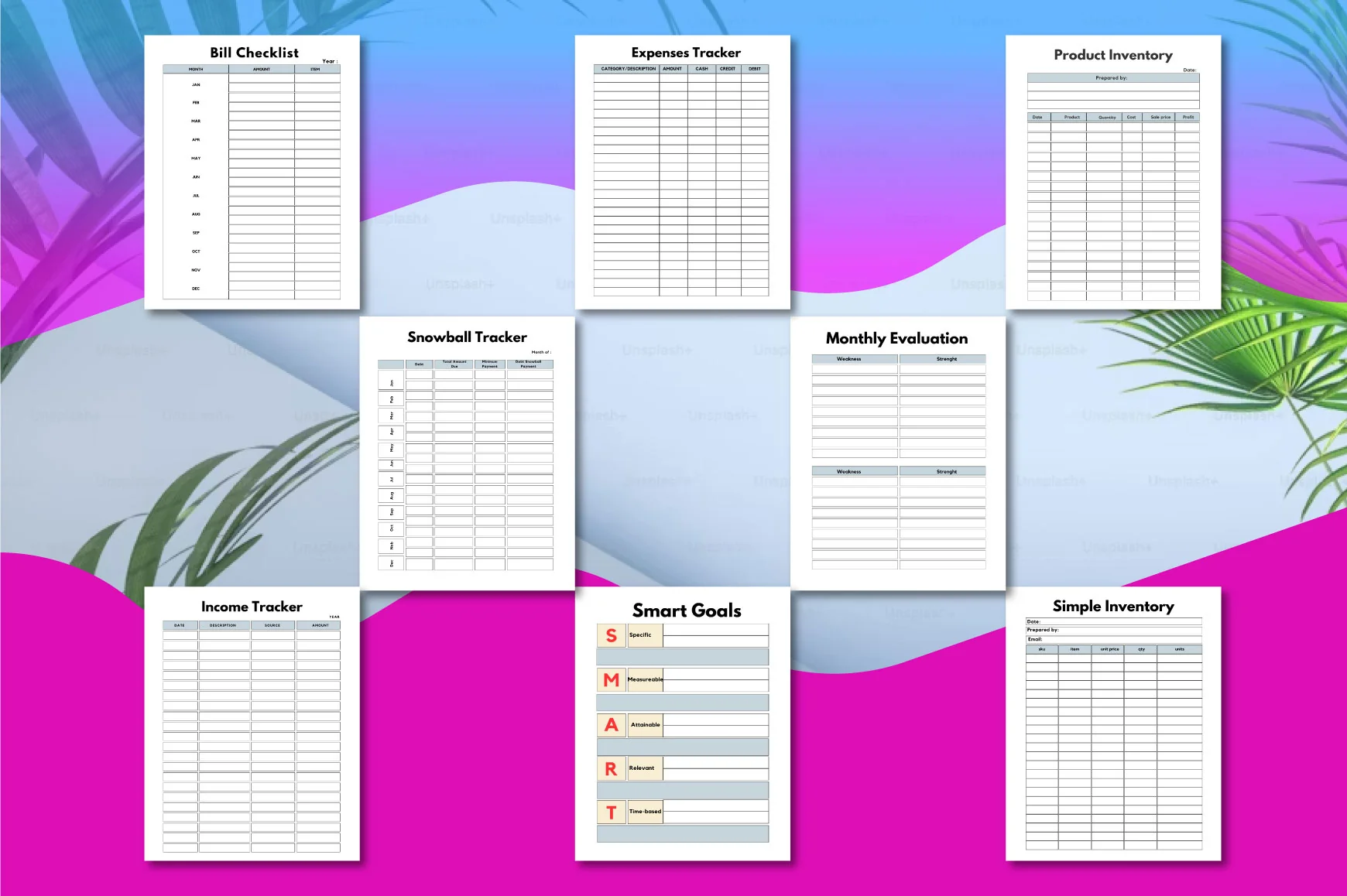Image resolution: width=1347 pixels, height=896 pixels.
Task: Click the Dec row tab in Snowball Tracker
Action: pyautogui.click(x=391, y=563)
